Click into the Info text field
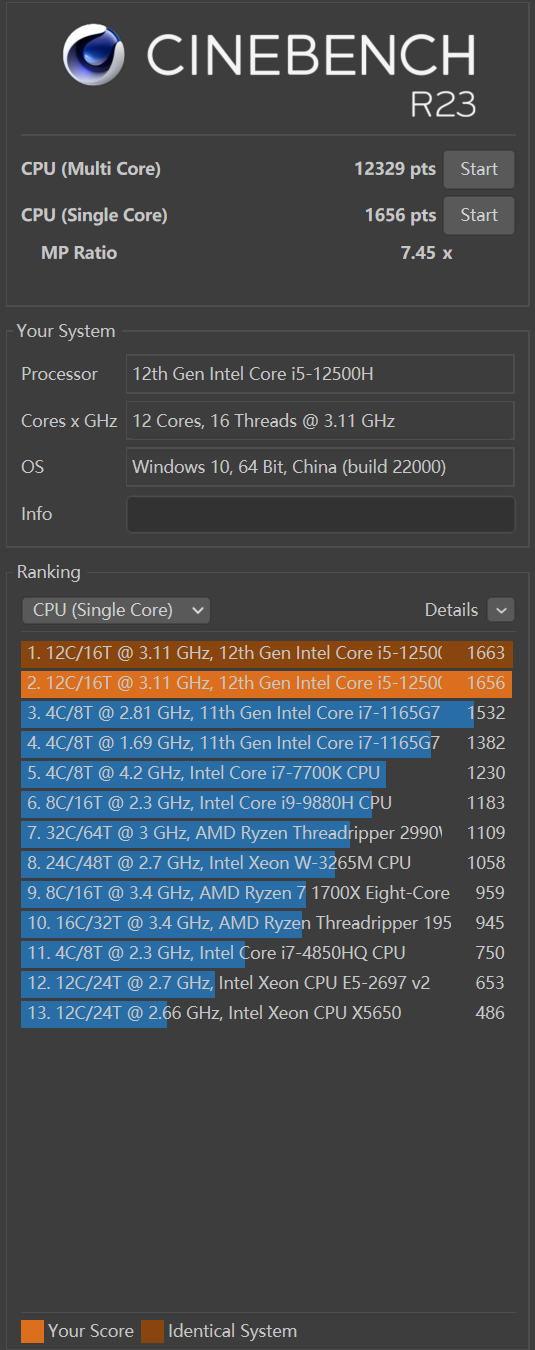 [320, 514]
